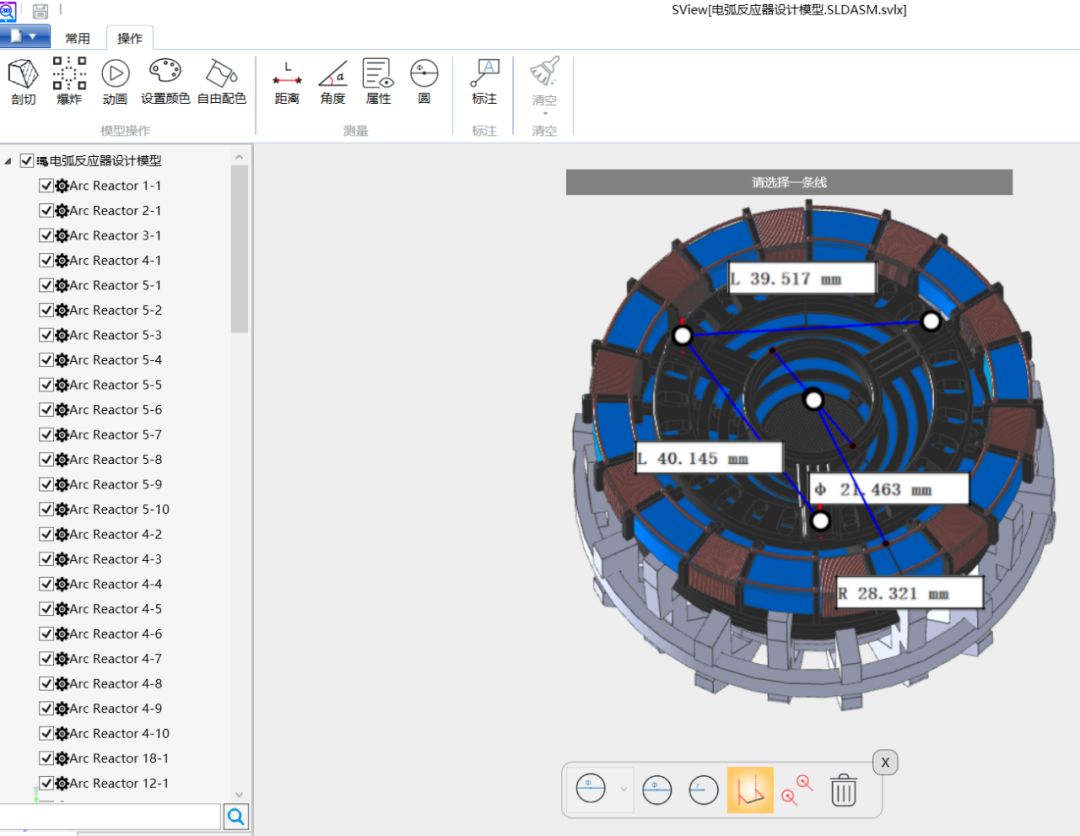Screen dimensions: 1080x836
Task: Click the gear icon of Arc Reactor 18-1
Action: click(x=62, y=758)
